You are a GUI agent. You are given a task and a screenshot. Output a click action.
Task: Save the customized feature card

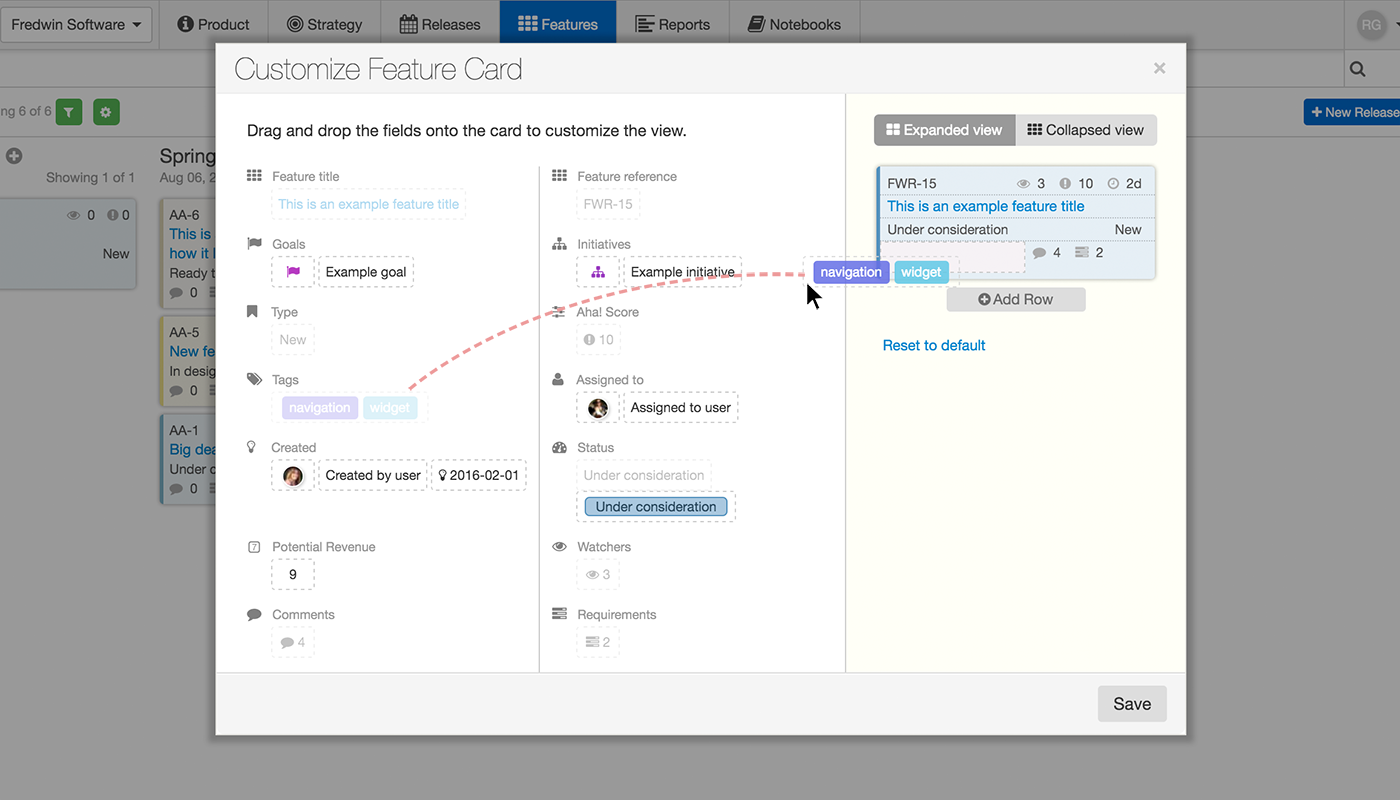(1131, 703)
